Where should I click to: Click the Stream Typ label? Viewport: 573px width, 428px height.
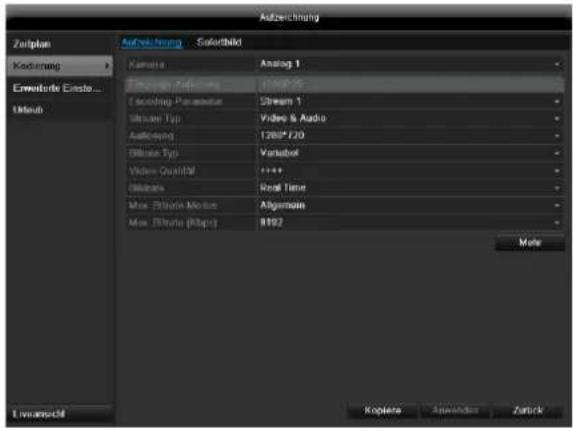click(154, 119)
